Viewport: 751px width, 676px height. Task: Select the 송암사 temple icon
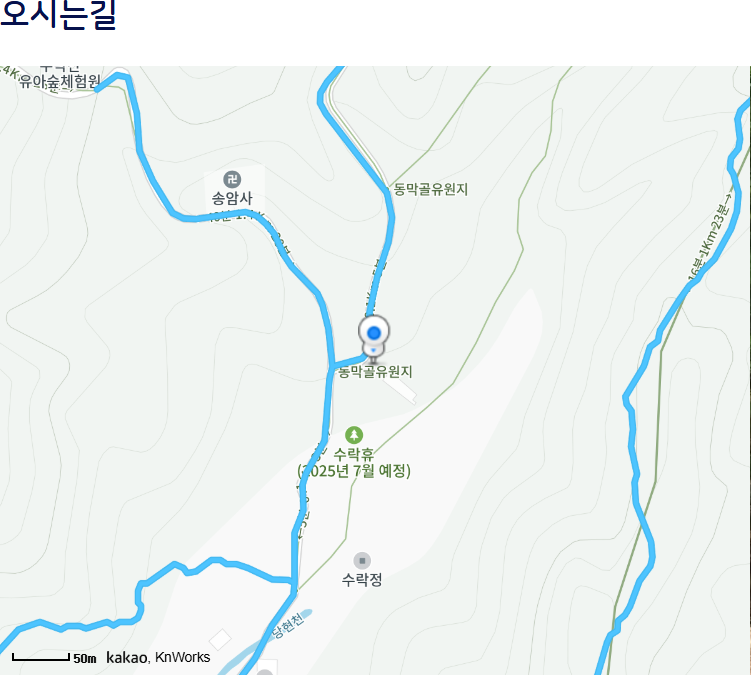(232, 180)
